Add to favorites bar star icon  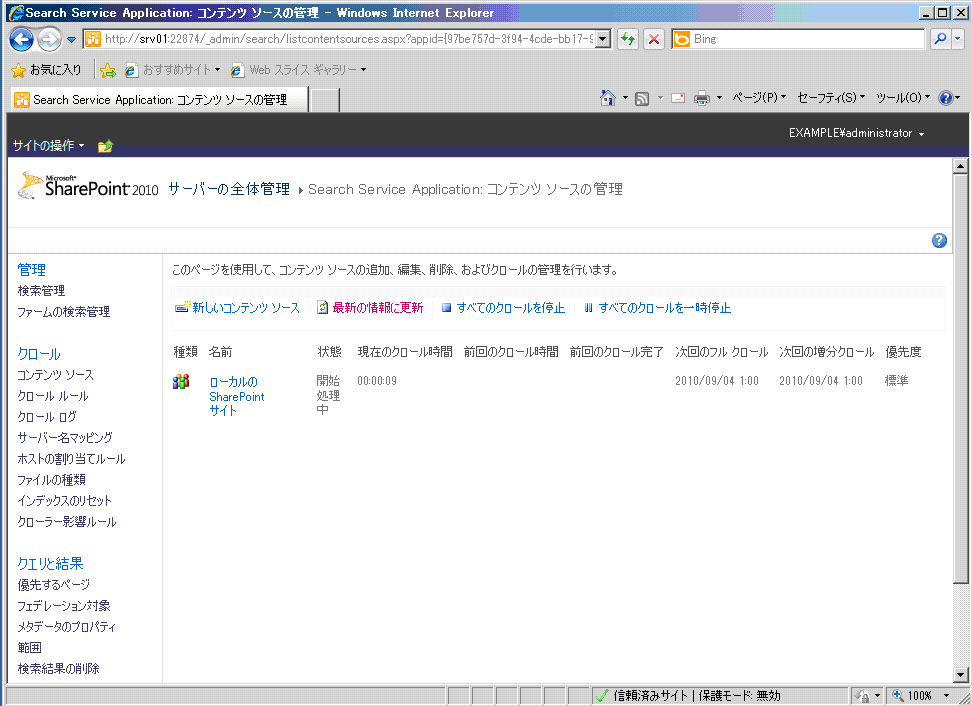point(108,70)
